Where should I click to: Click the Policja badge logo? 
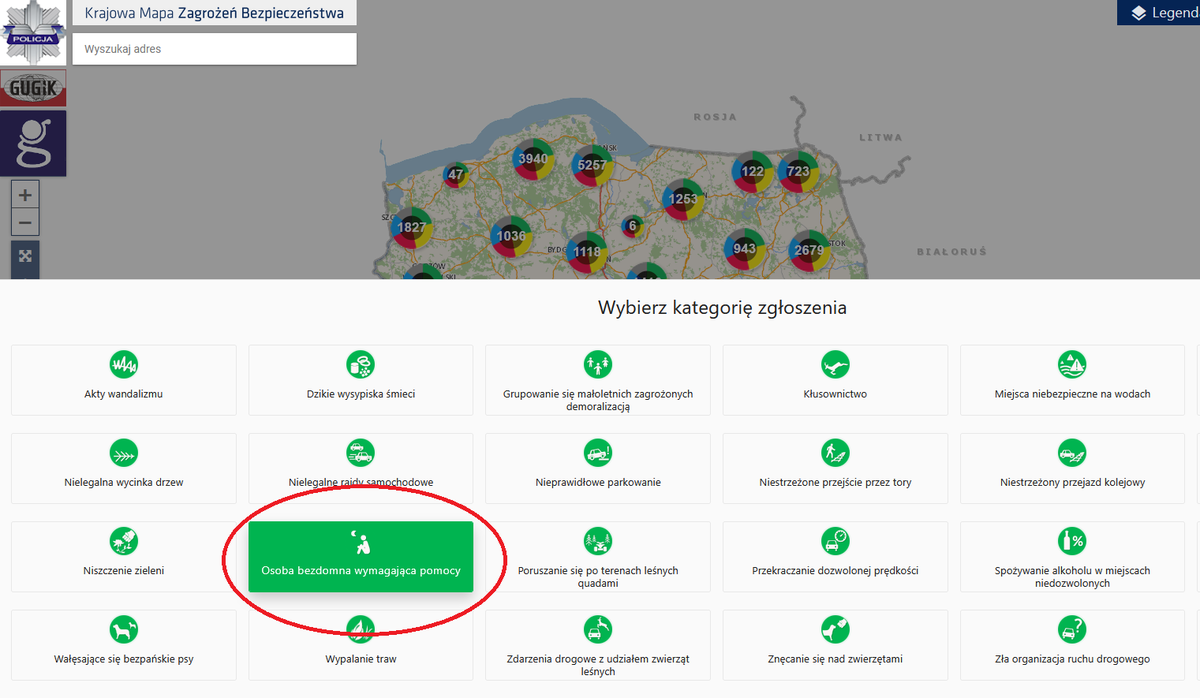[33, 32]
